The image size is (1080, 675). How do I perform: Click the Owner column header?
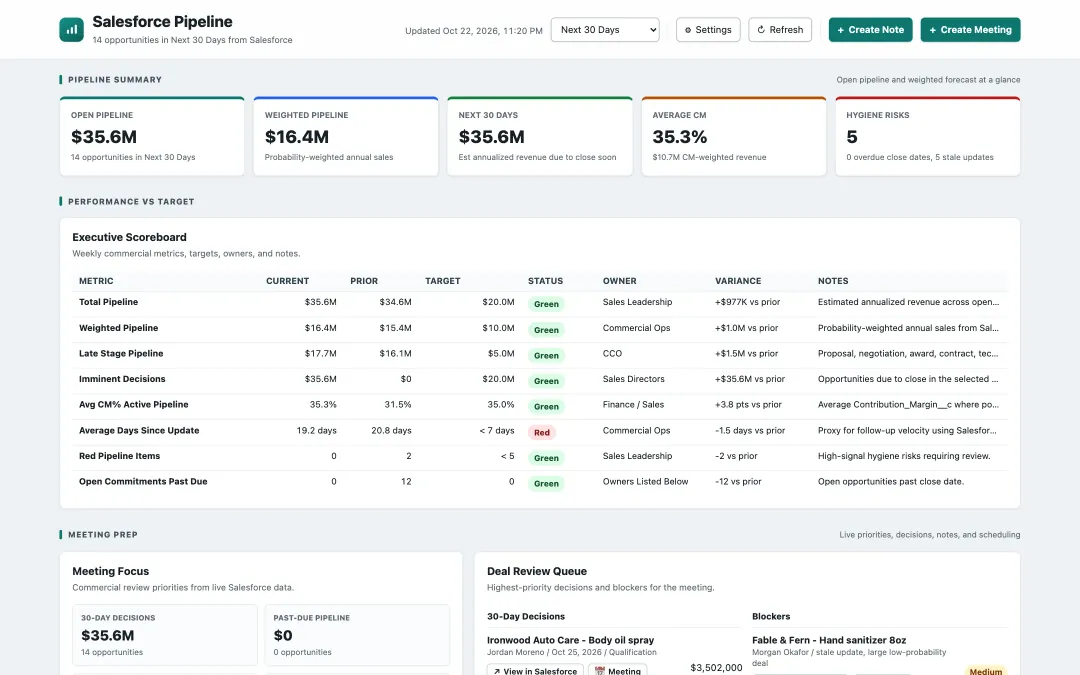coord(619,281)
